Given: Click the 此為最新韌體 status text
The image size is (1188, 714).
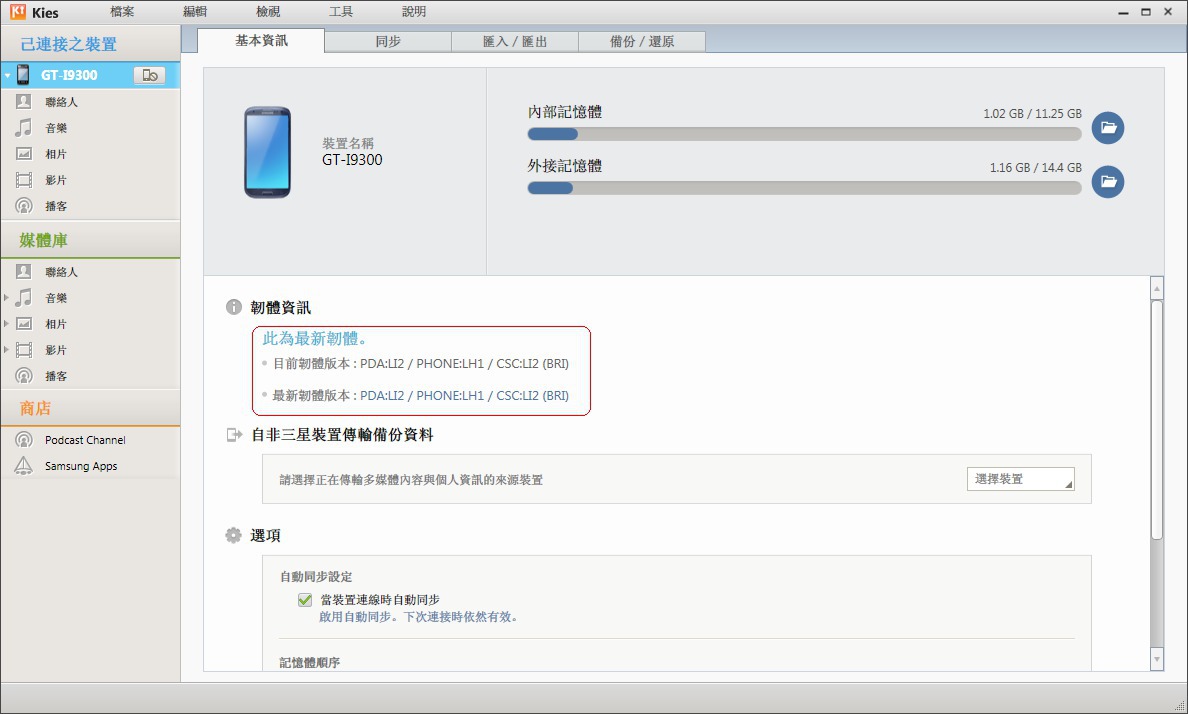Looking at the screenshot, I should click(314, 339).
